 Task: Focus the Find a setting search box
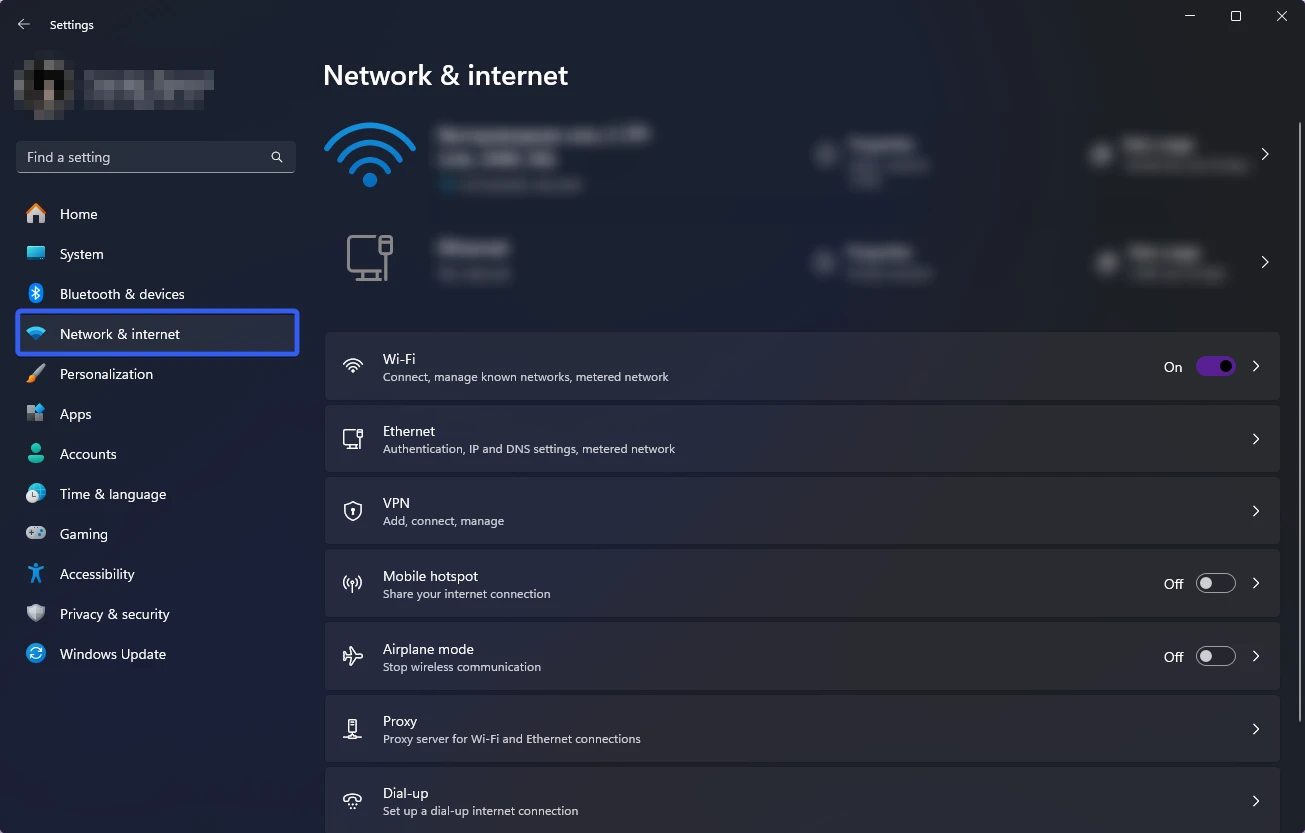(x=145, y=157)
